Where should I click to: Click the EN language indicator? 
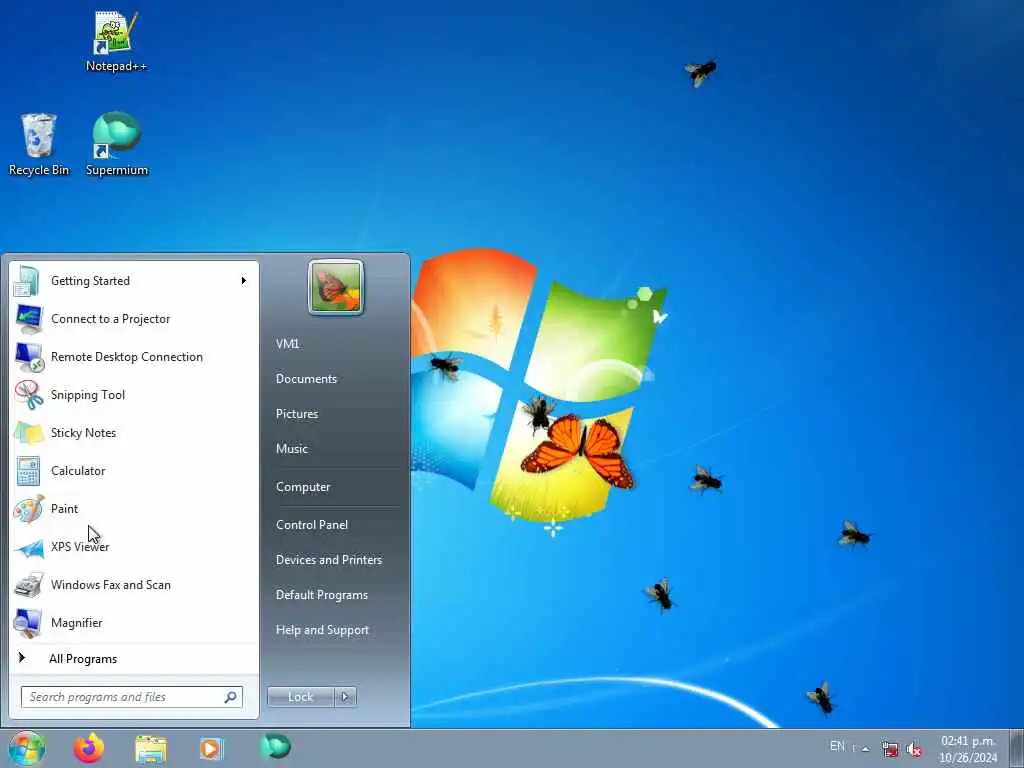pos(837,746)
